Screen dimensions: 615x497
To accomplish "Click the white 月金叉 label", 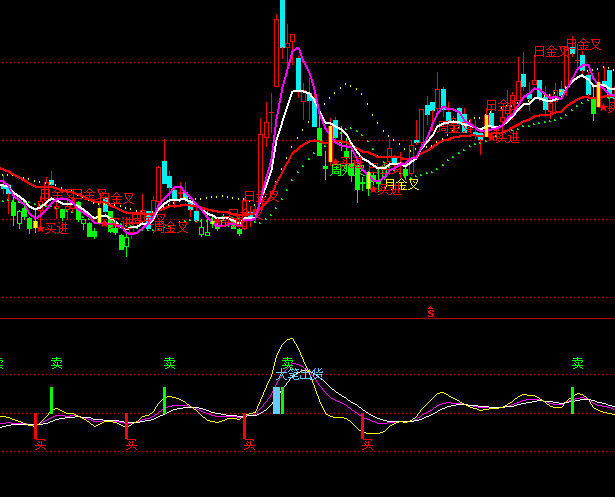I will pyautogui.click(x=401, y=184).
